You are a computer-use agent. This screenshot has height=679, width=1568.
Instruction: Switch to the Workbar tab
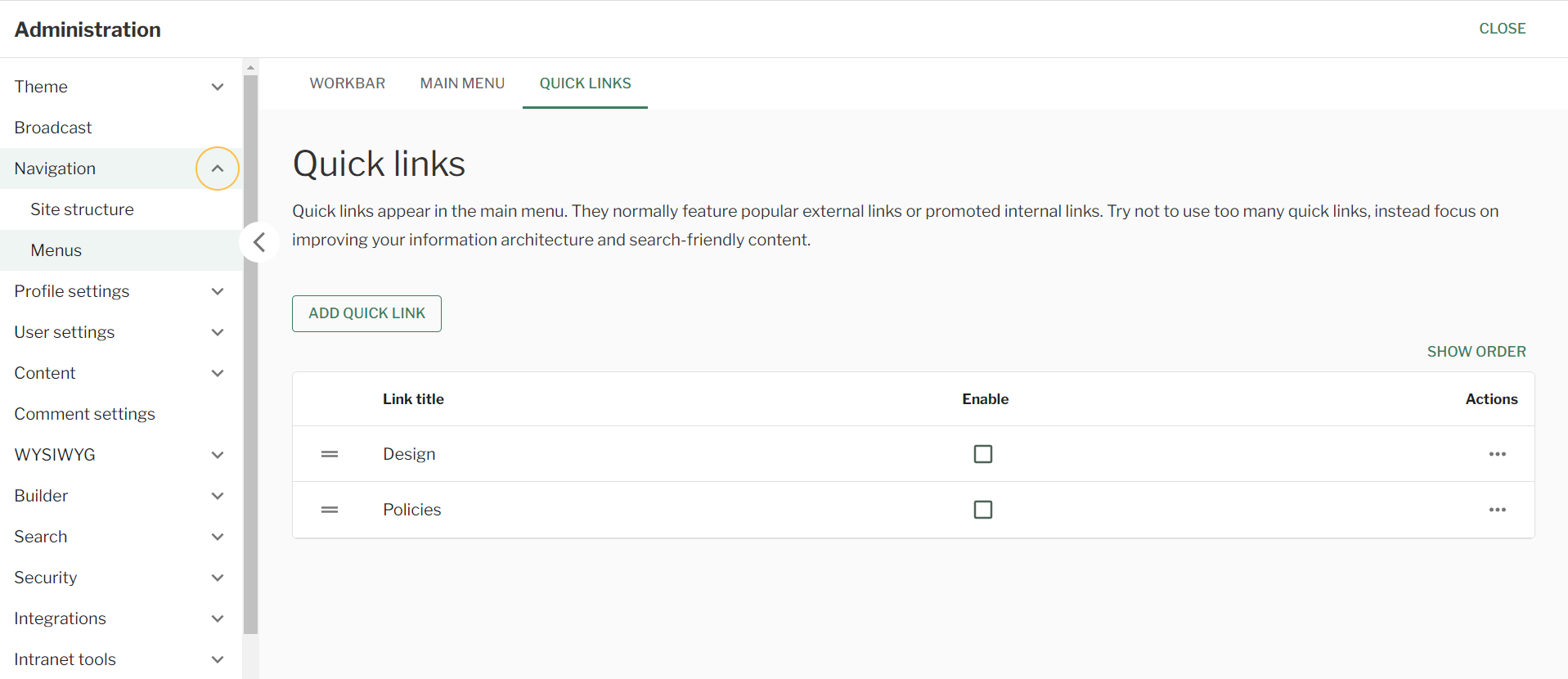coord(347,83)
